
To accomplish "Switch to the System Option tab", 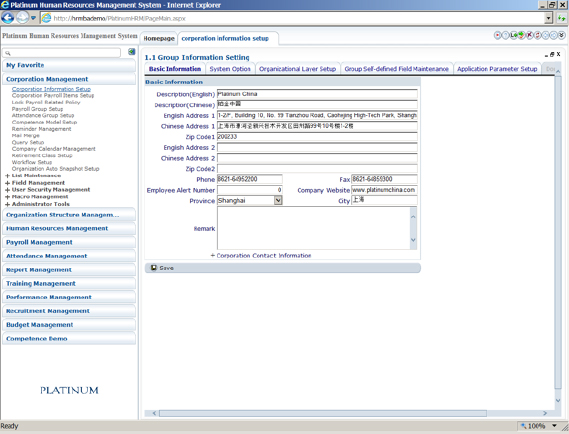I will (230, 69).
